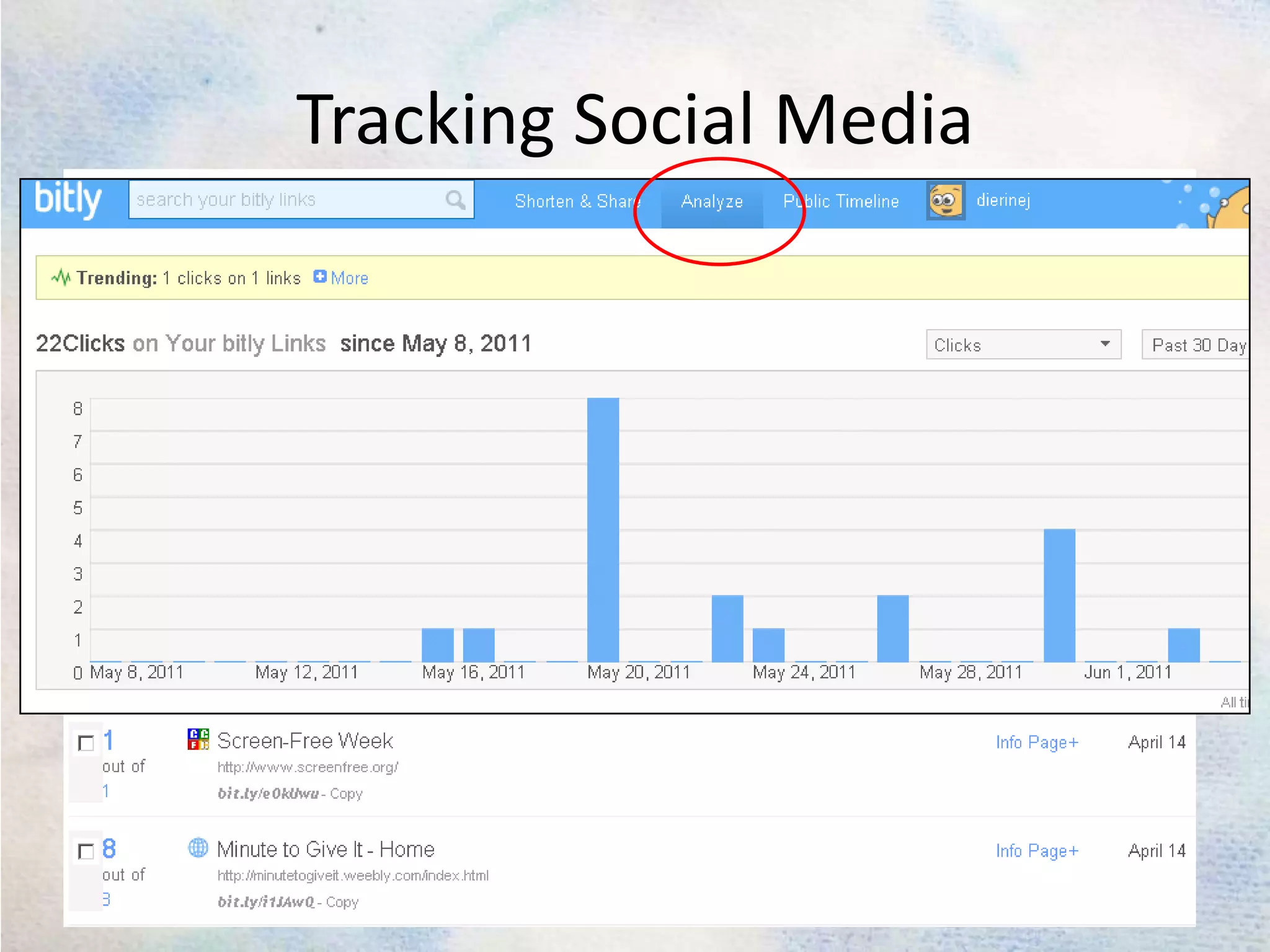Click the Trending pulse icon
The image size is (1270, 952).
coord(61,277)
